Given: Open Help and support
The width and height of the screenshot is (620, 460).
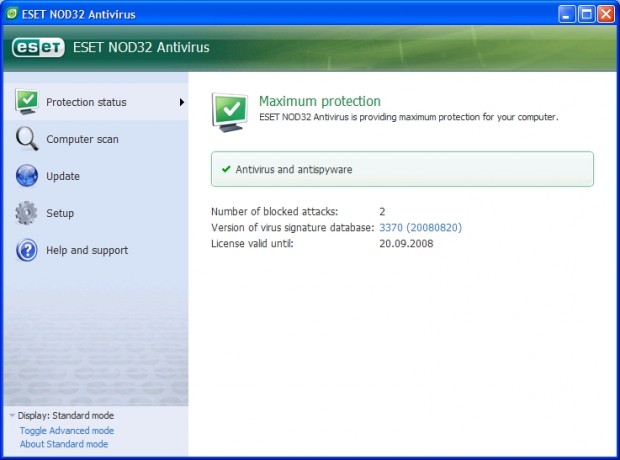Looking at the screenshot, I should 96,250.
